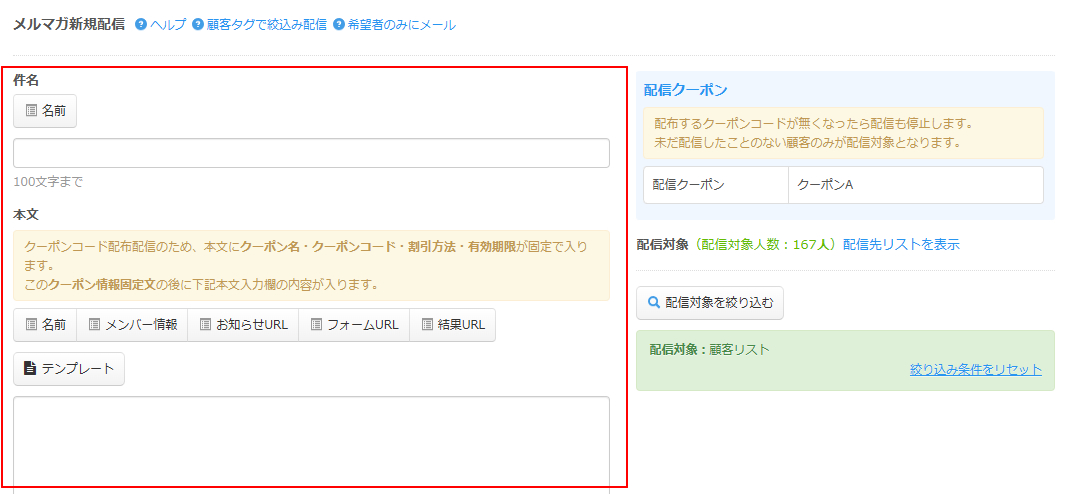Open the 希望者のみにメール help link
Screen dimensions: 1066x494
[x=401, y=25]
